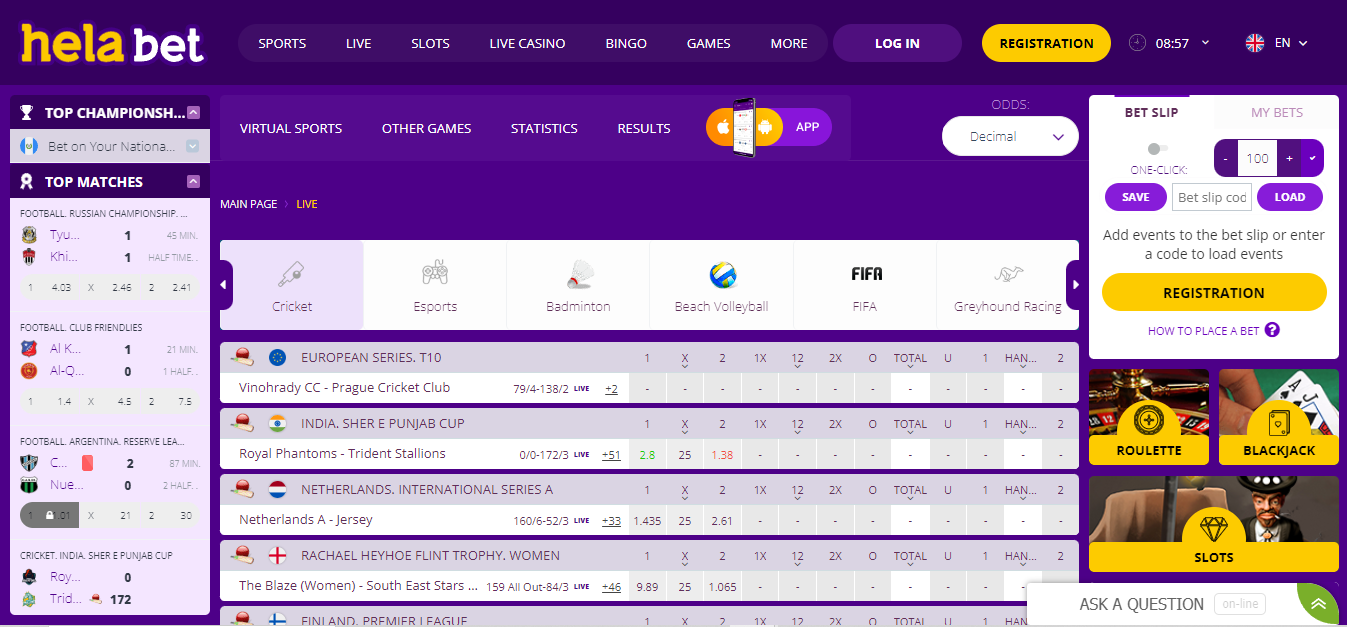The height and width of the screenshot is (627, 1347).
Task: Click Netherlands flag on International Series A
Action: [x=278, y=489]
